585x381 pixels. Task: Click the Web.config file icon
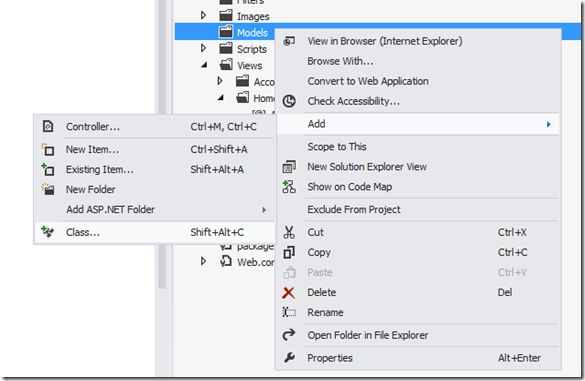pyautogui.click(x=226, y=261)
